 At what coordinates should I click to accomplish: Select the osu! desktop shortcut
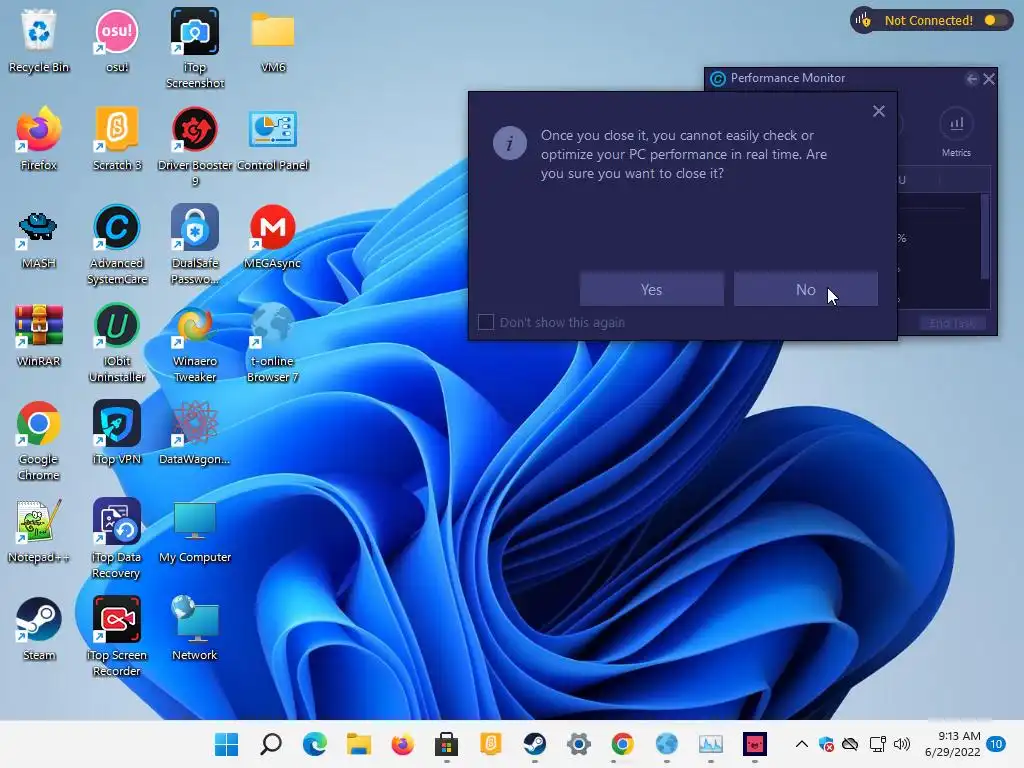(x=117, y=41)
